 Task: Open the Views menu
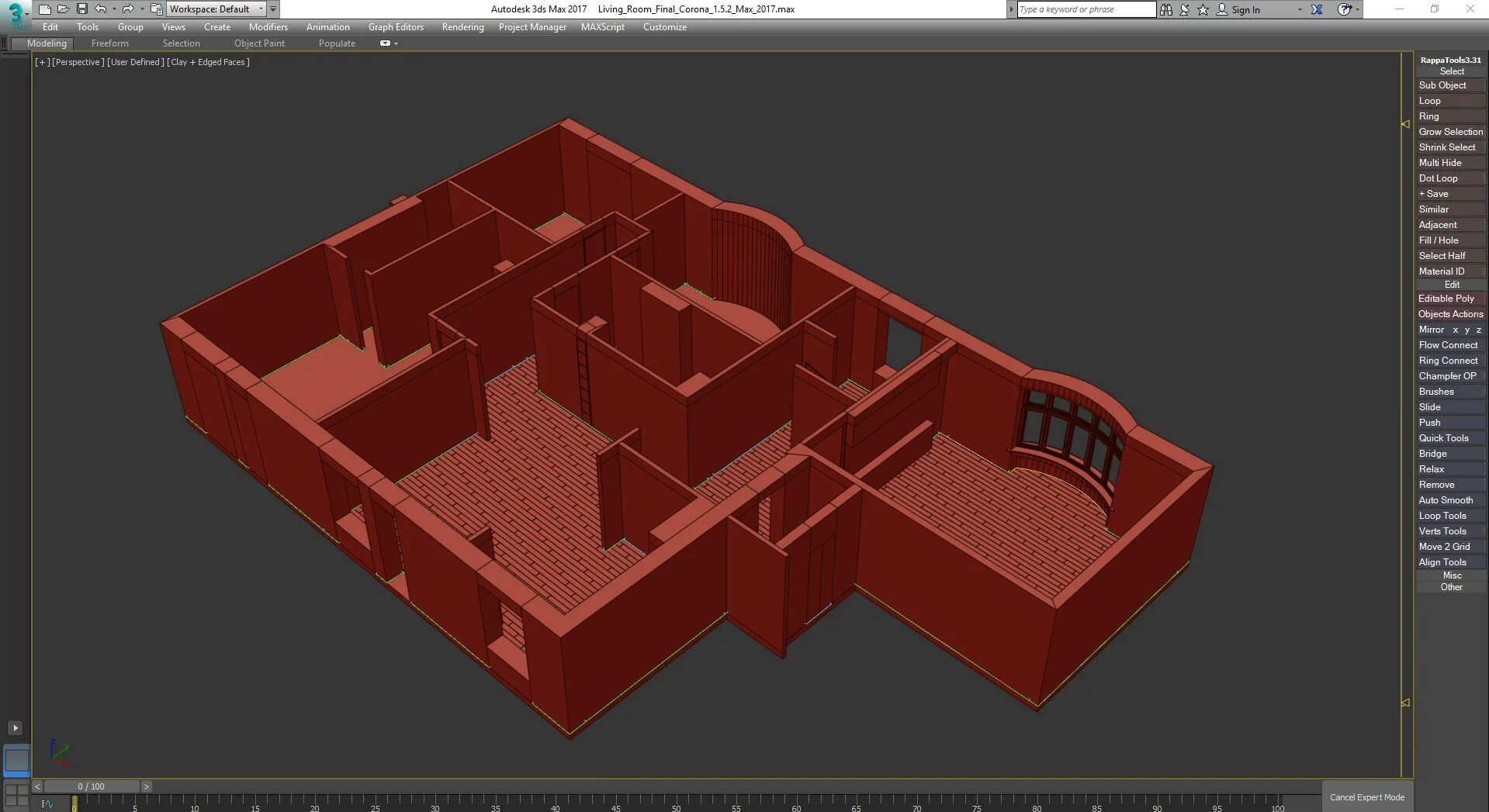pos(174,27)
